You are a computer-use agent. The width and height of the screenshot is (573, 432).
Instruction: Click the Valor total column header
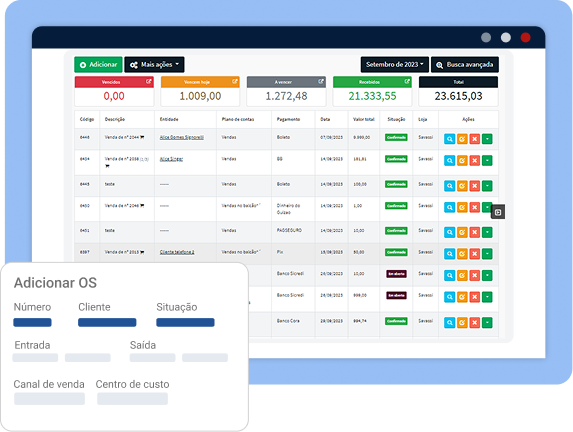coord(364,120)
